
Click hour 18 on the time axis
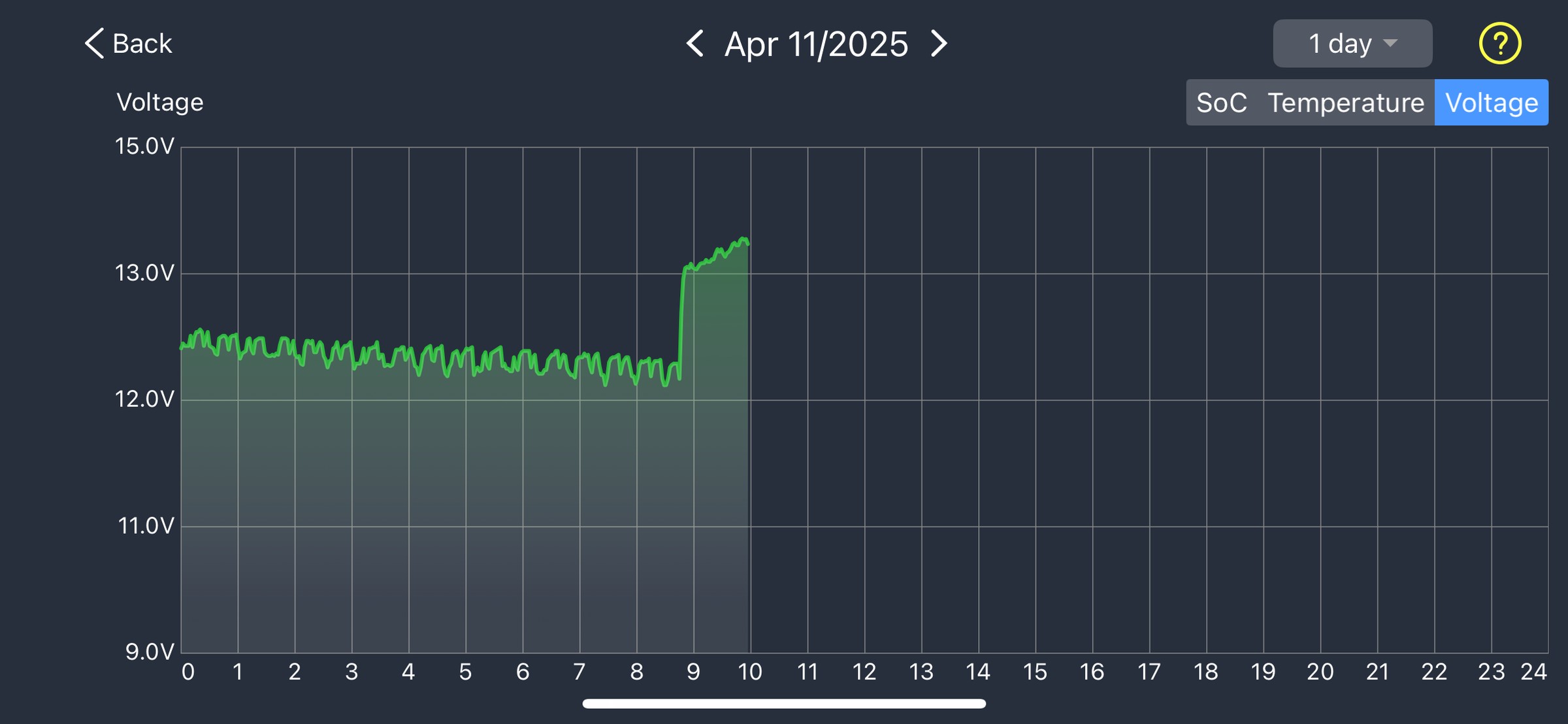point(1205,672)
